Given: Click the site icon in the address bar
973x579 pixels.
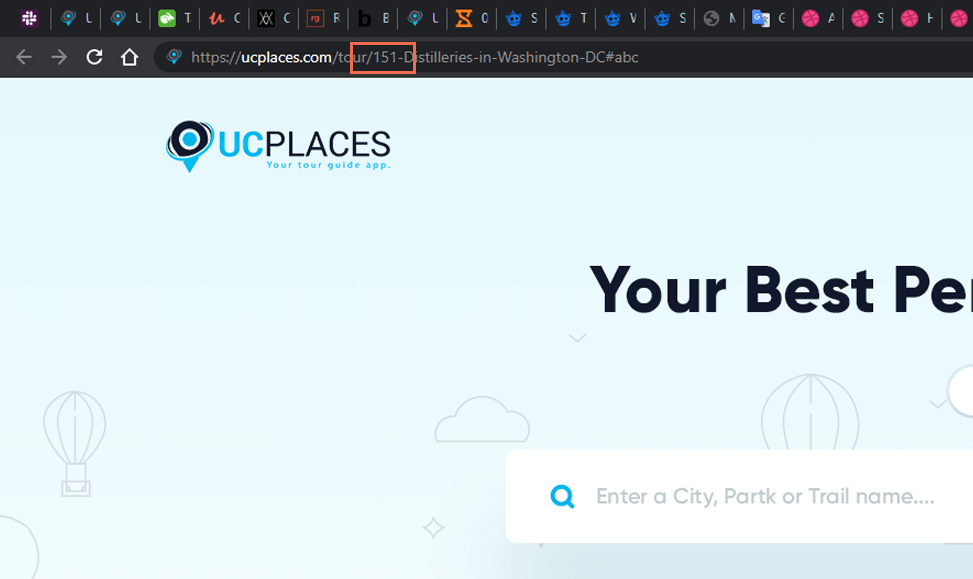Looking at the screenshot, I should (174, 56).
